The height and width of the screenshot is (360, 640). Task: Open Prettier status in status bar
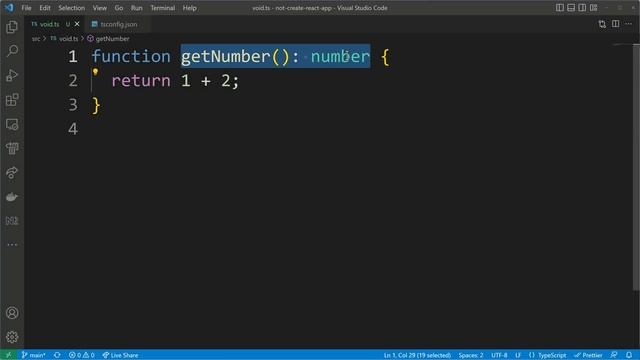pyautogui.click(x=588, y=355)
